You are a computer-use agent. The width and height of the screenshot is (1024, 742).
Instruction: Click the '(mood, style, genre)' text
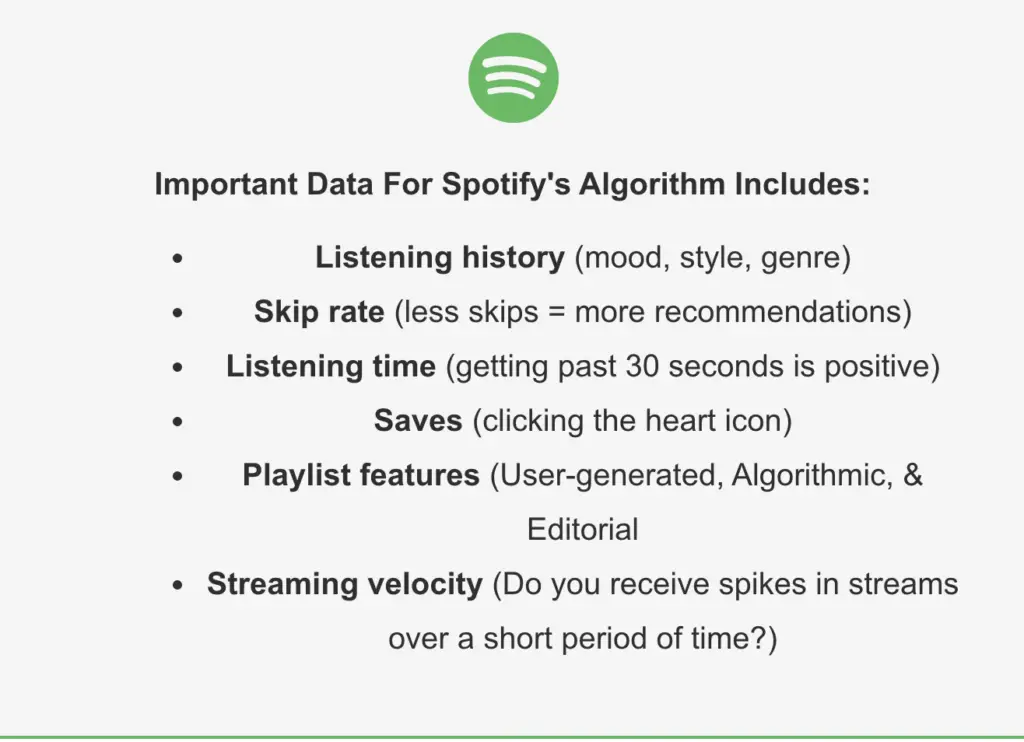pos(713,258)
